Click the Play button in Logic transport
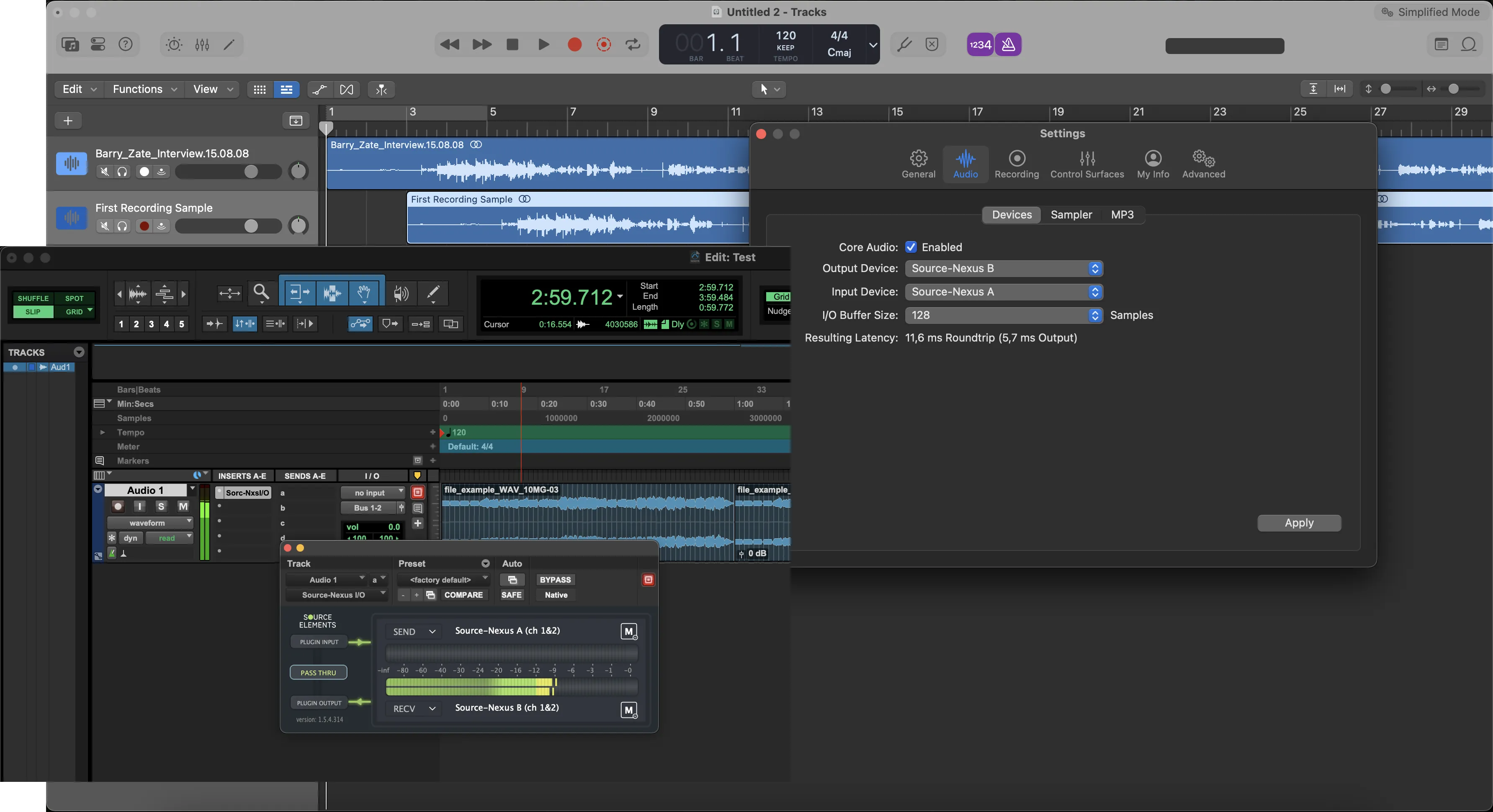Image resolution: width=1493 pixels, height=812 pixels. coord(543,45)
